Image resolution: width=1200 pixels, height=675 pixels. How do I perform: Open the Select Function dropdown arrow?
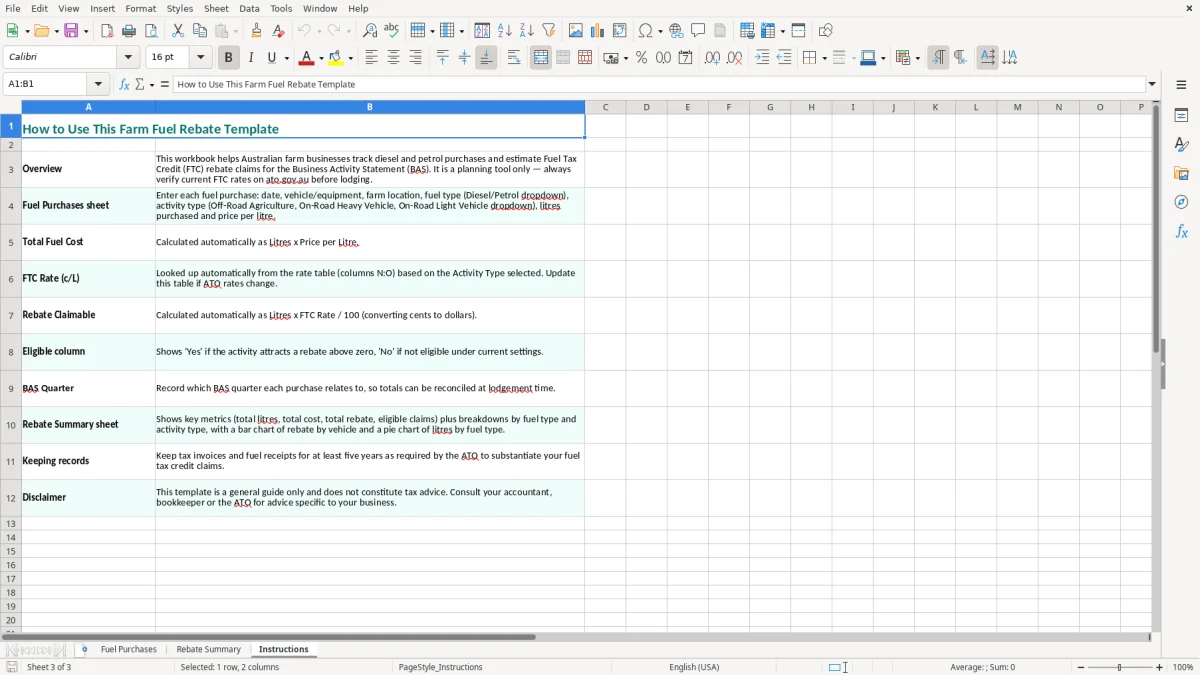(x=152, y=85)
